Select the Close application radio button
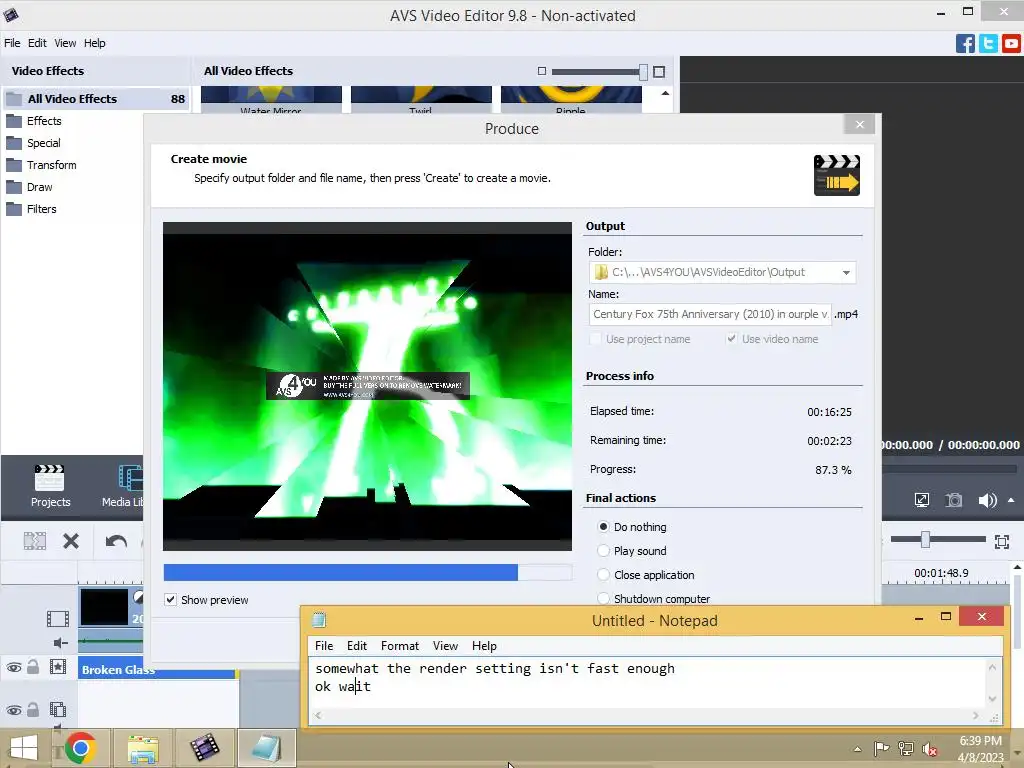 [603, 575]
